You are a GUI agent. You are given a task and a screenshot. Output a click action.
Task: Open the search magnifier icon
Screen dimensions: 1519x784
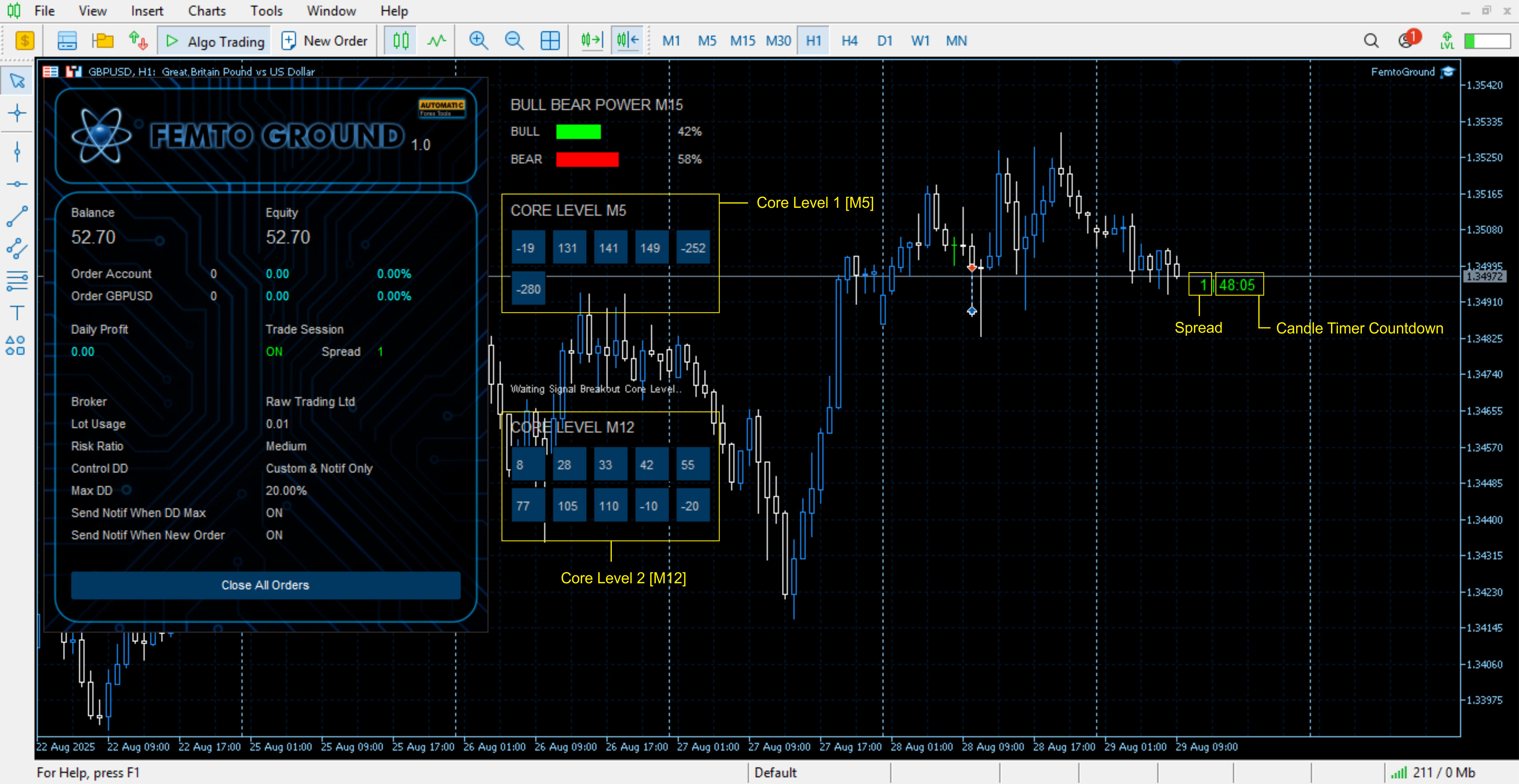1371,41
